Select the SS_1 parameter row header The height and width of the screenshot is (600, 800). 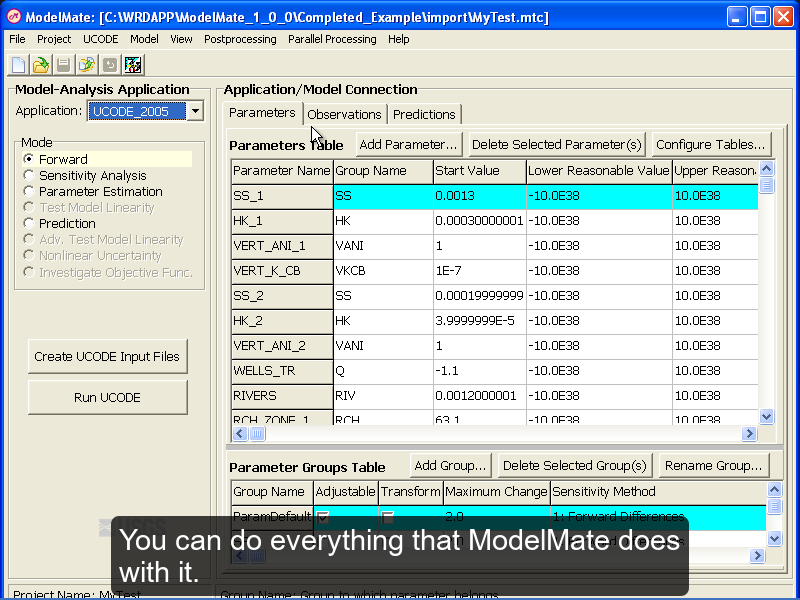tap(282, 196)
